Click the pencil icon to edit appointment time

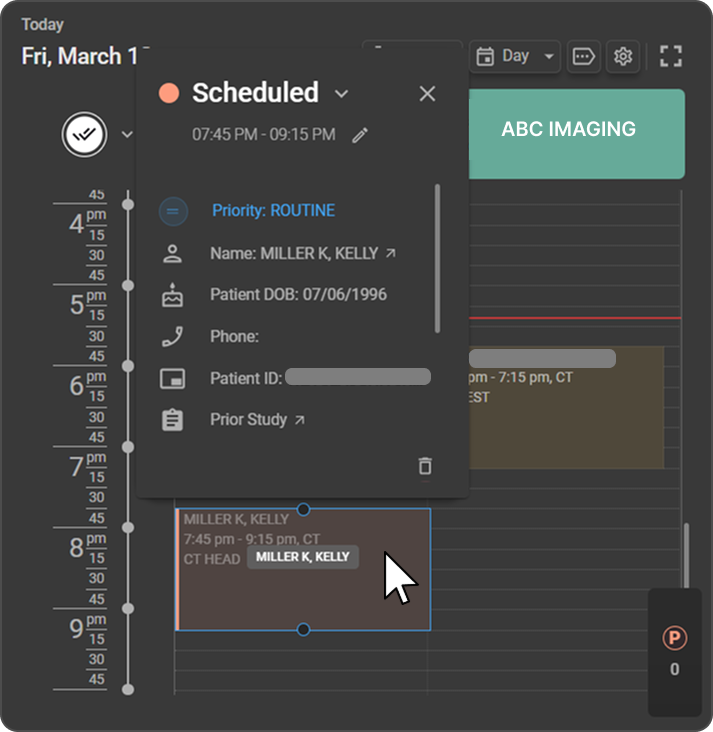point(360,135)
